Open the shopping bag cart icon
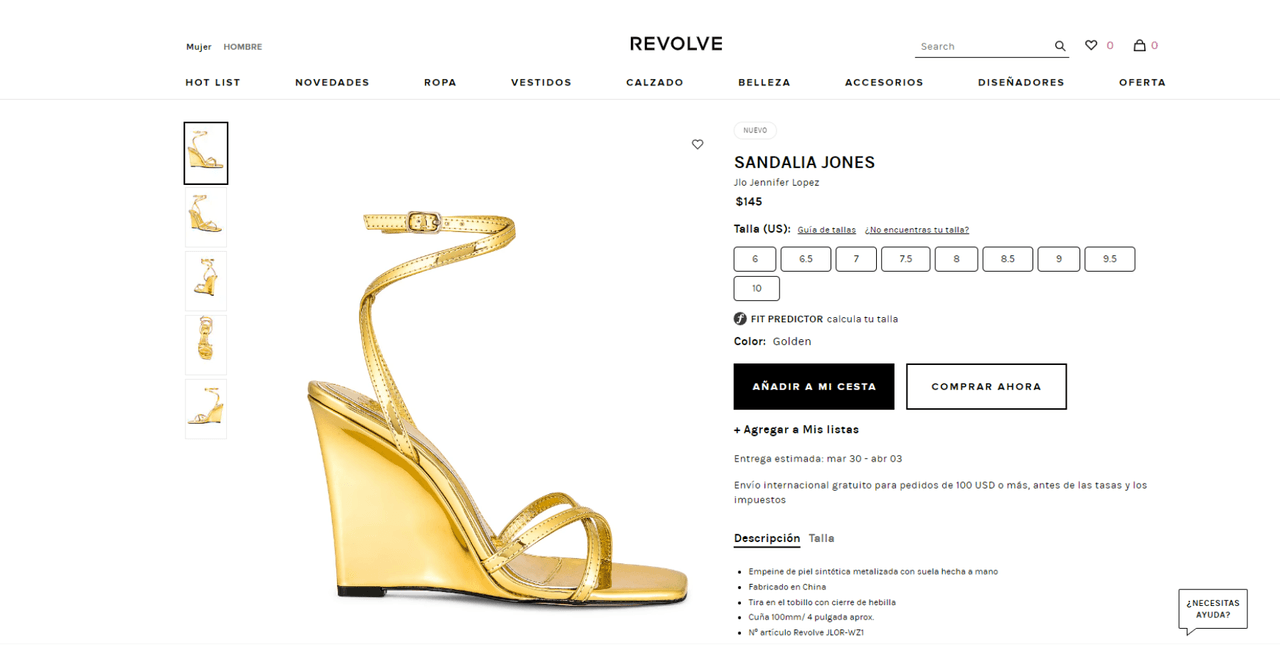This screenshot has width=1280, height=670. tap(1138, 45)
